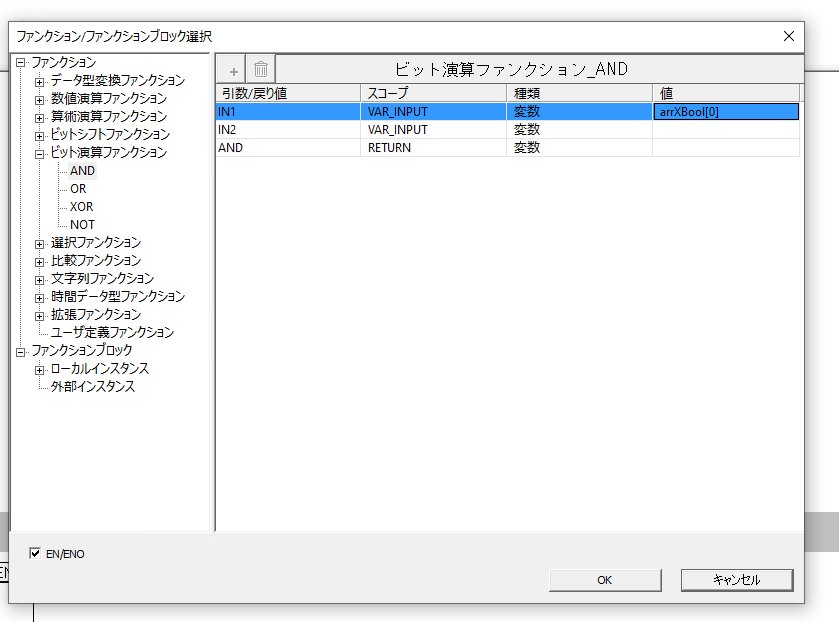Close the function selection dialog
Screen dimensions: 839x622
pos(789,36)
